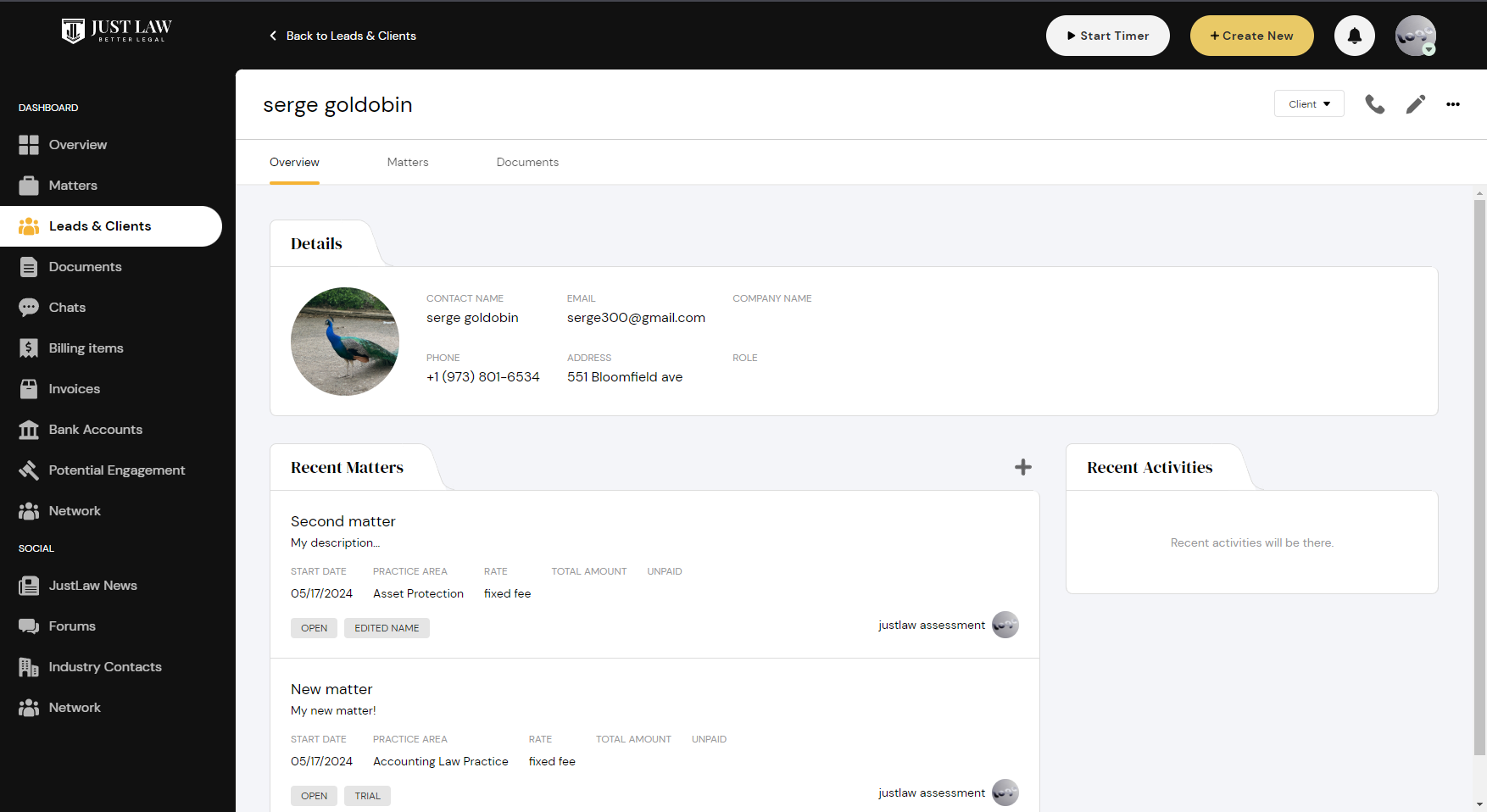
Task: Edit the client using the pencil icon
Action: pos(1416,104)
